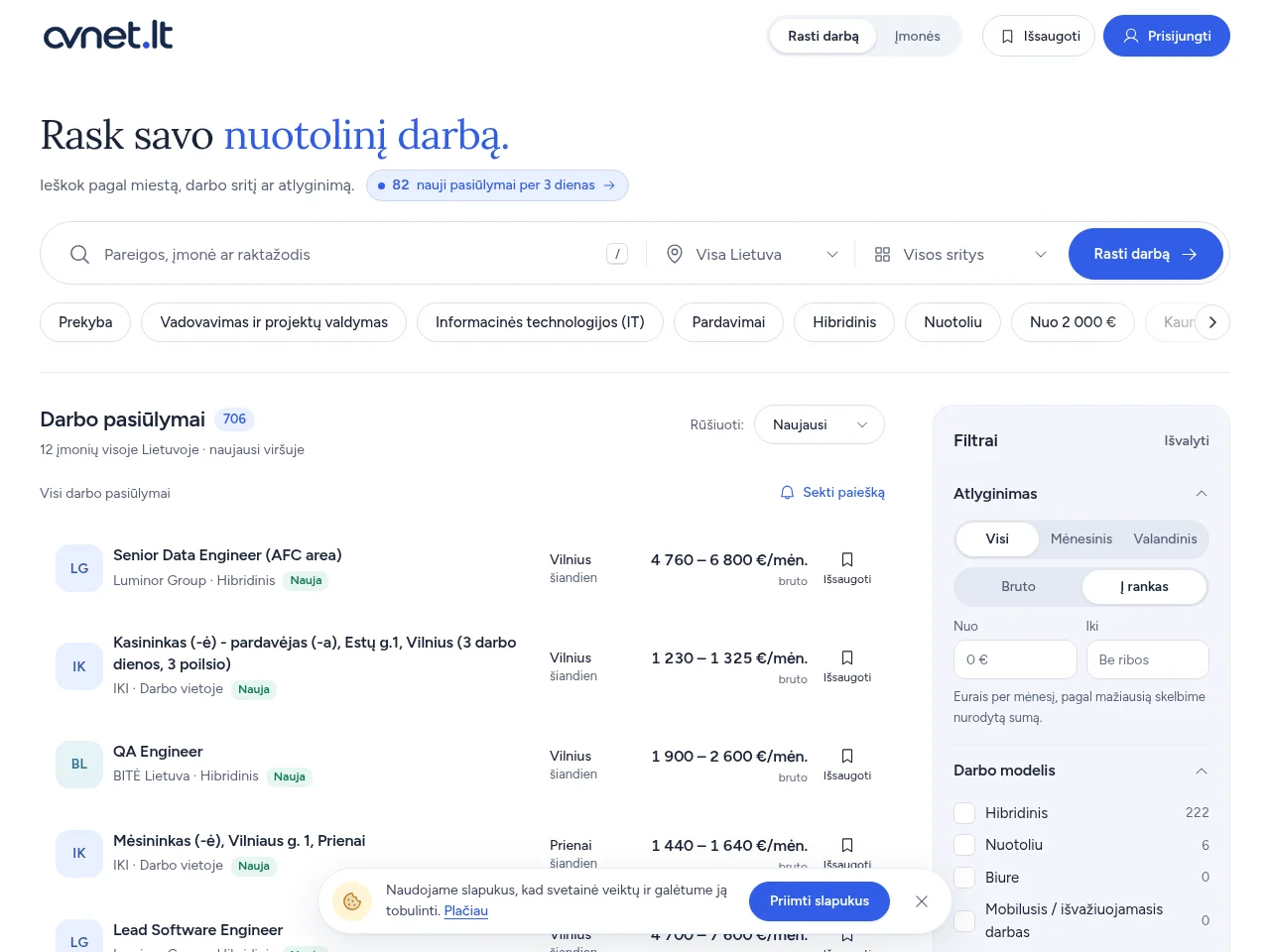Screen dimensions: 1270x952
Task: Select the Pardavimai chip
Action: (728, 322)
